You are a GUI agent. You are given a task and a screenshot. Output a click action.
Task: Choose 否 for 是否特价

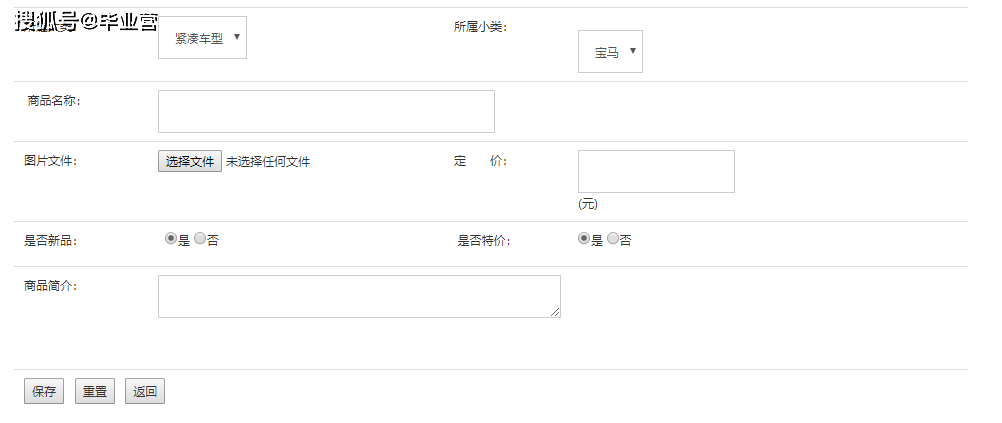pyautogui.click(x=613, y=239)
